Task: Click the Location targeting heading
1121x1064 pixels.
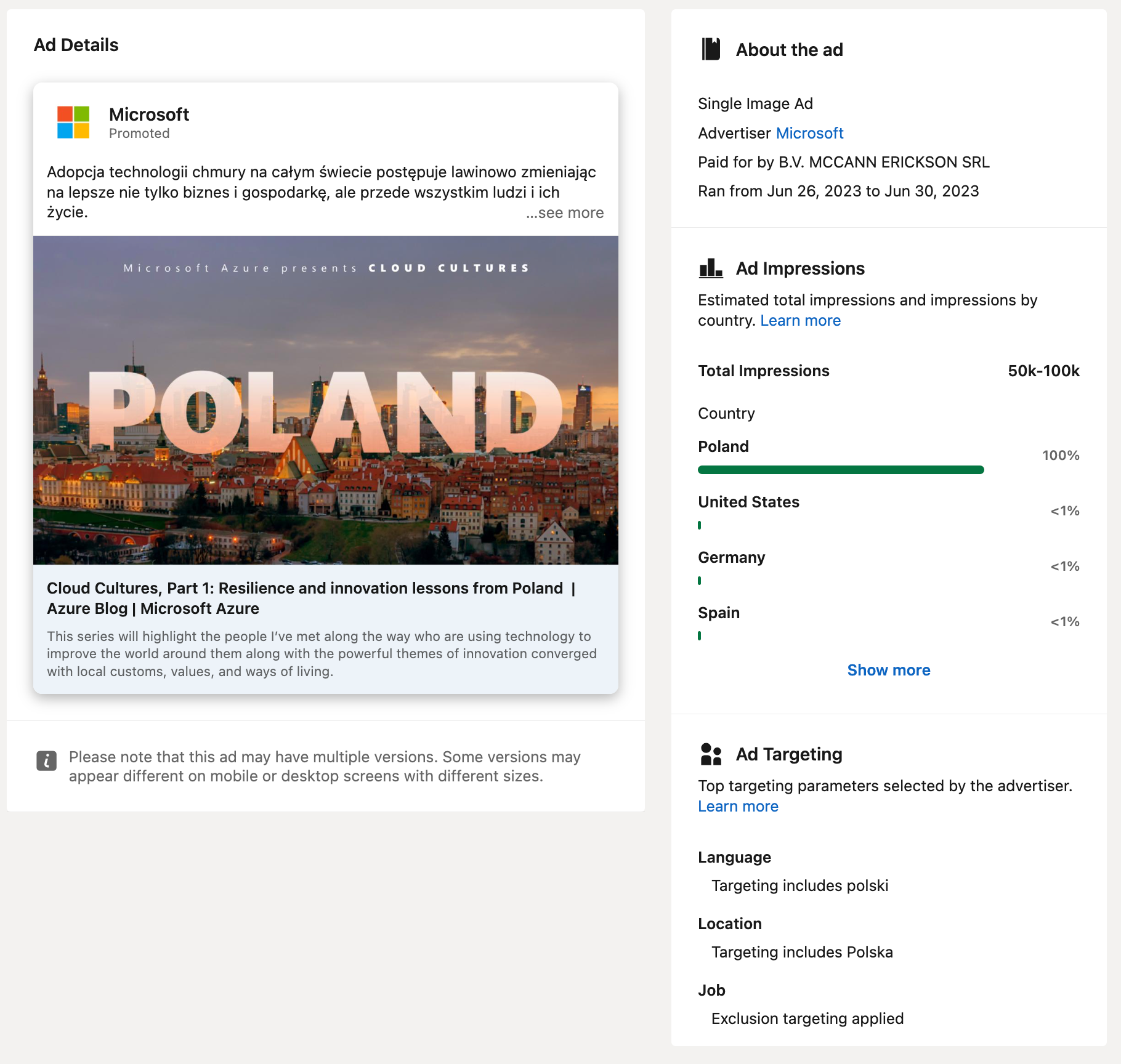Action: pos(730,924)
